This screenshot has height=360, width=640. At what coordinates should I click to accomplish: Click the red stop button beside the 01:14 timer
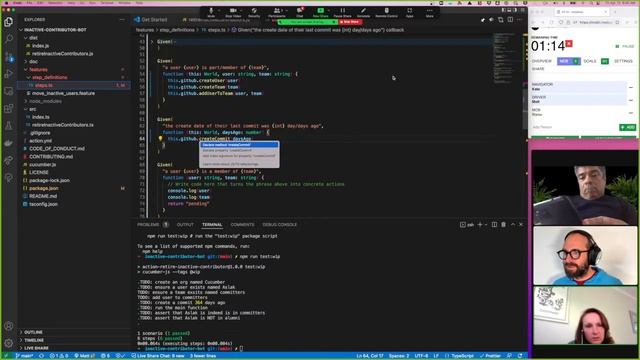[x=569, y=44]
